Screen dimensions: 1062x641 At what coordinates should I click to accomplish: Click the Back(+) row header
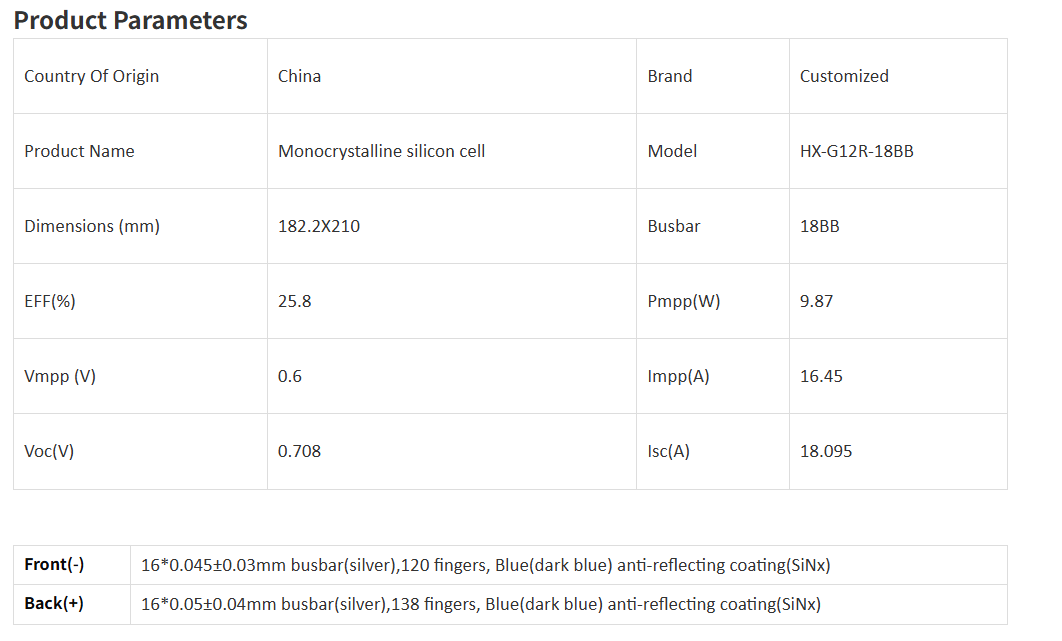tap(54, 604)
